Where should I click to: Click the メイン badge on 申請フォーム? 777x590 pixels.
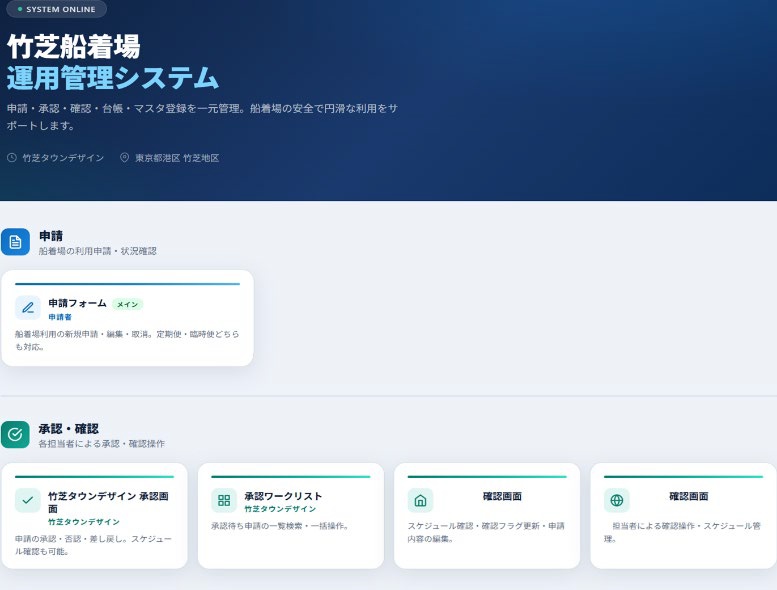pyautogui.click(x=127, y=304)
